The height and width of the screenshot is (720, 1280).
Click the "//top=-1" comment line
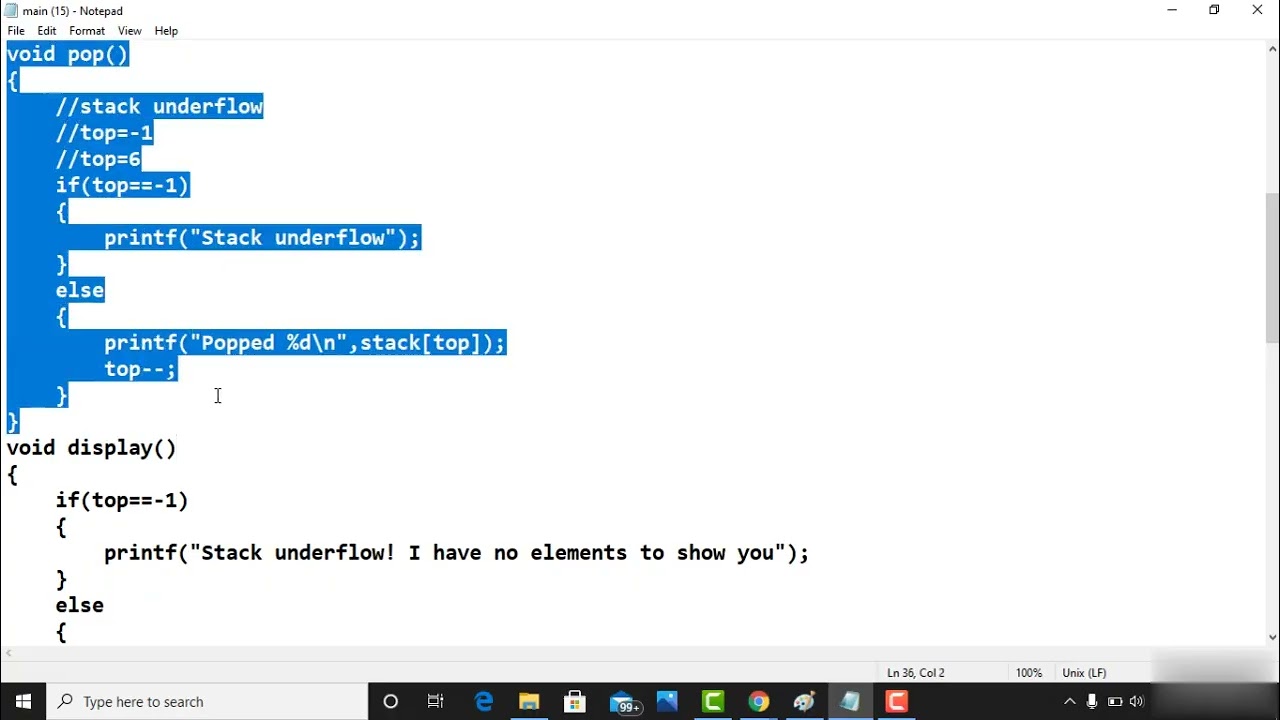[x=104, y=132]
